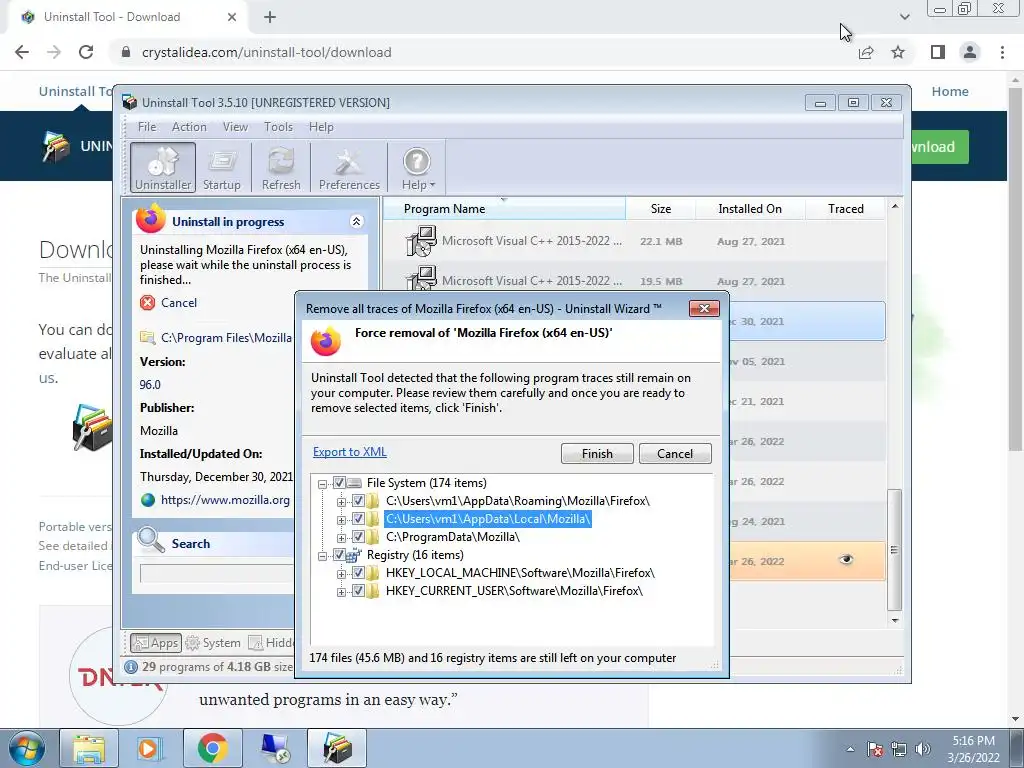The width and height of the screenshot is (1024, 768).
Task: Uncheck the C:\ProgramData\Mozilla checkbox
Action: tap(358, 537)
